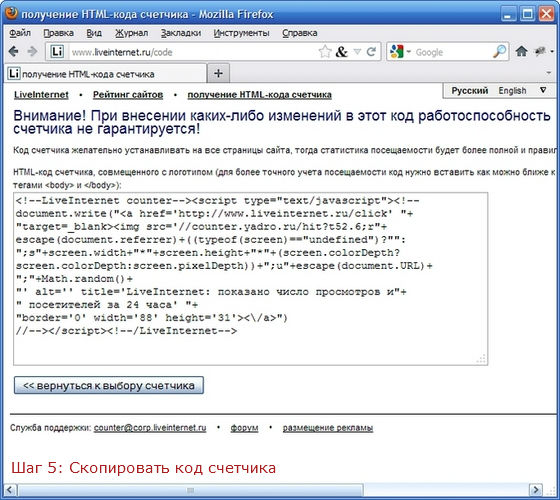Open a new tab with plus button
Image resolution: width=560 pixels, height=500 pixels.
[218, 74]
